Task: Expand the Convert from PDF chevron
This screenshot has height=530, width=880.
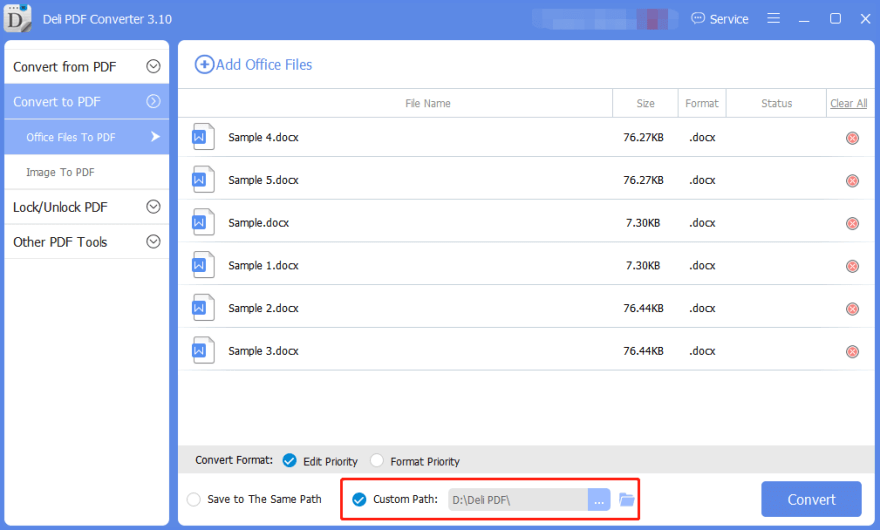Action: [x=153, y=66]
